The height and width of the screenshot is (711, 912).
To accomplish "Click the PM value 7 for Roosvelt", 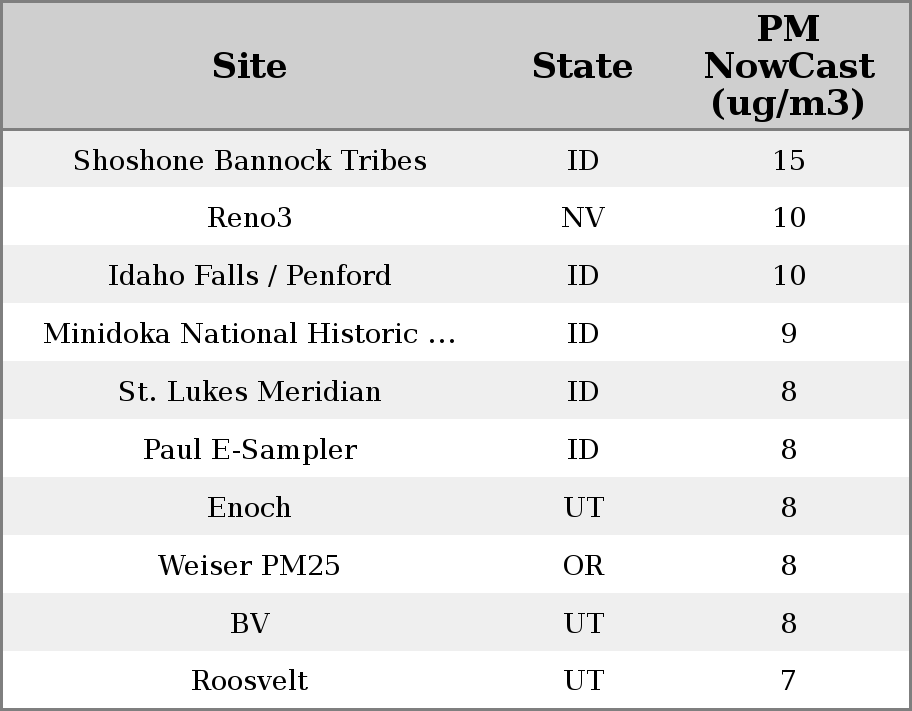I will (x=788, y=681).
